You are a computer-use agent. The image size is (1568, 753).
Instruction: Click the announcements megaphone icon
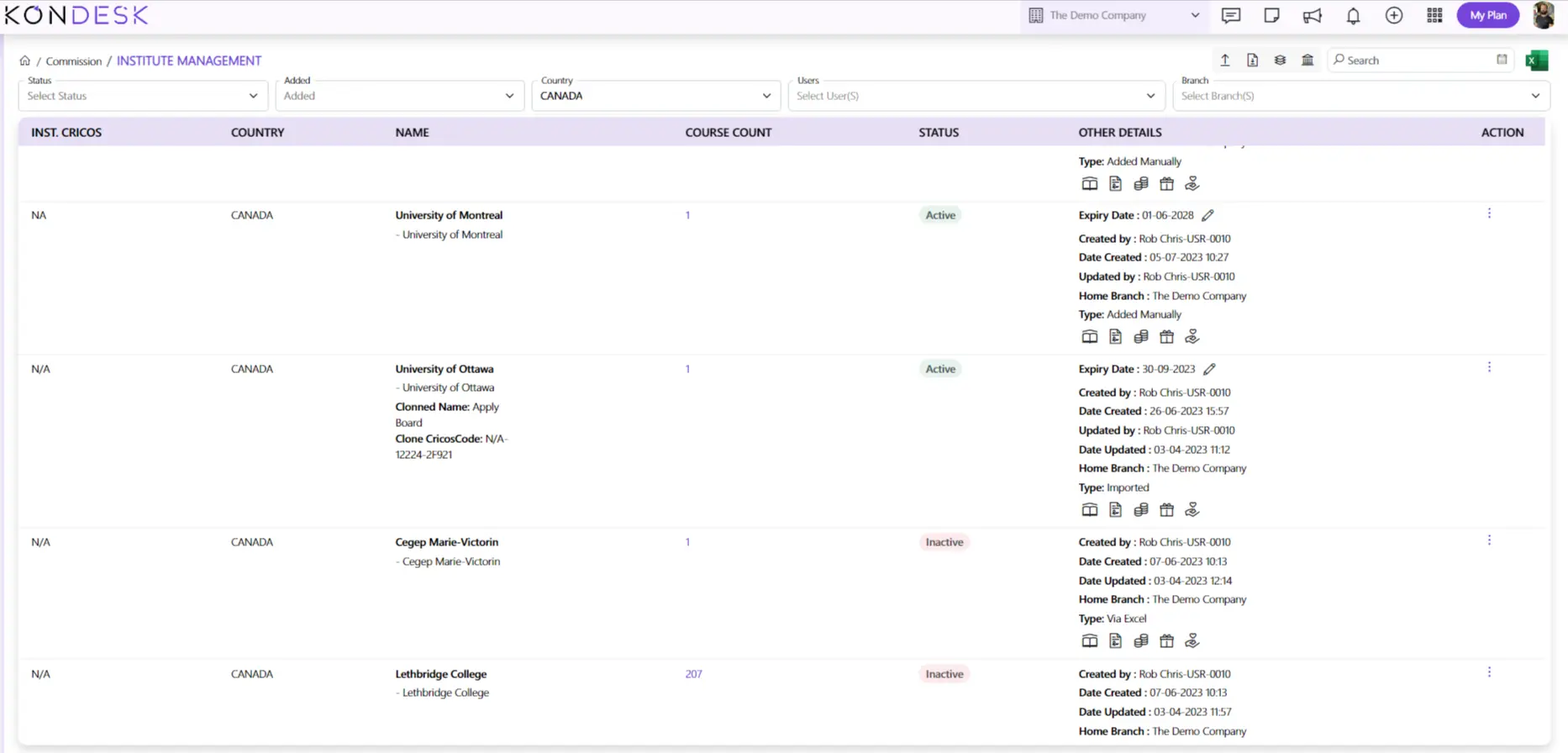pyautogui.click(x=1312, y=15)
